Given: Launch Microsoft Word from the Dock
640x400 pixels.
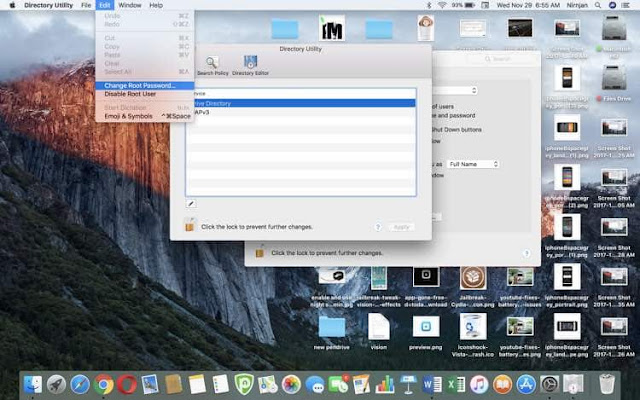Looking at the screenshot, I should click(x=432, y=385).
